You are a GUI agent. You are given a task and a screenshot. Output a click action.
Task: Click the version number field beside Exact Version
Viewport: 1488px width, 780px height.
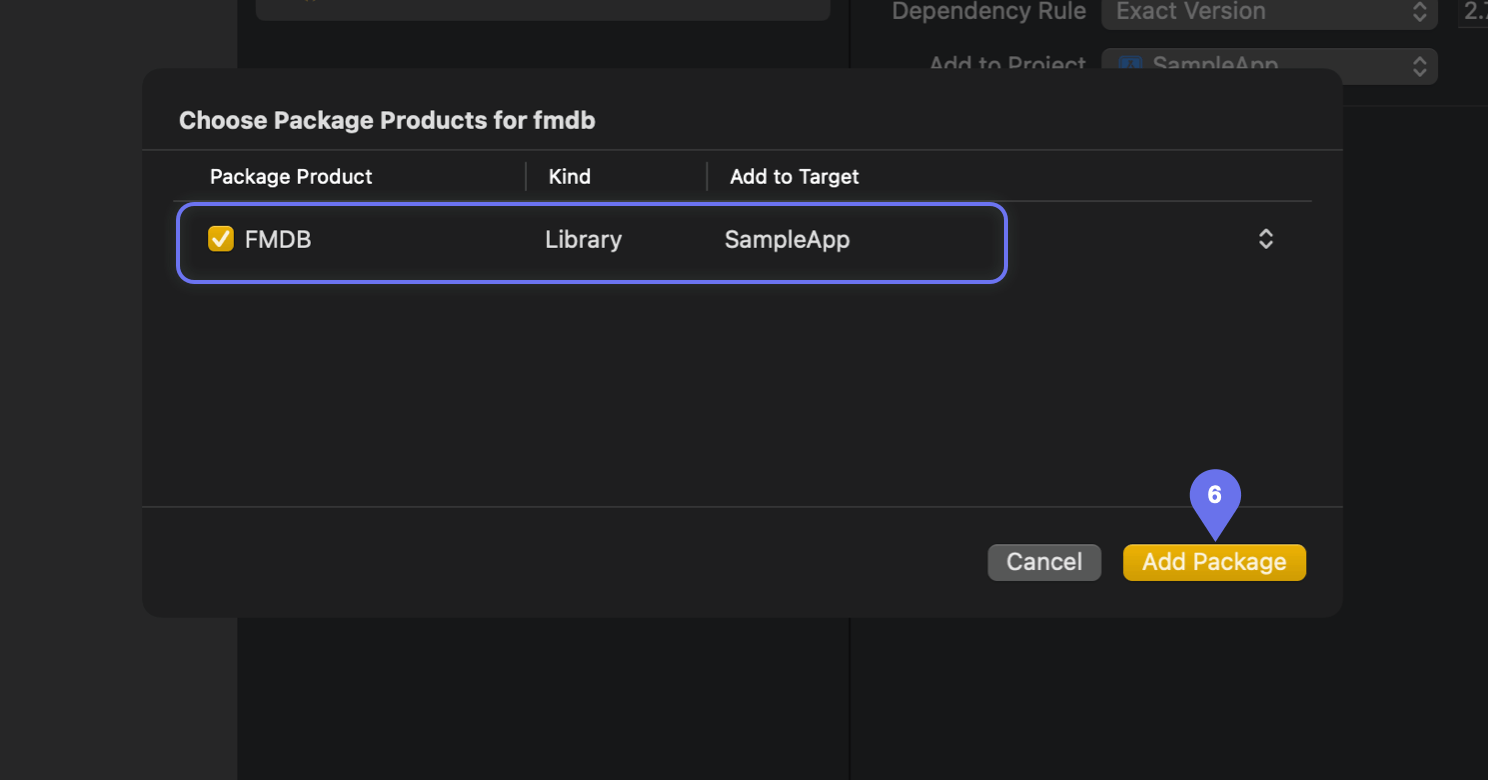1474,12
